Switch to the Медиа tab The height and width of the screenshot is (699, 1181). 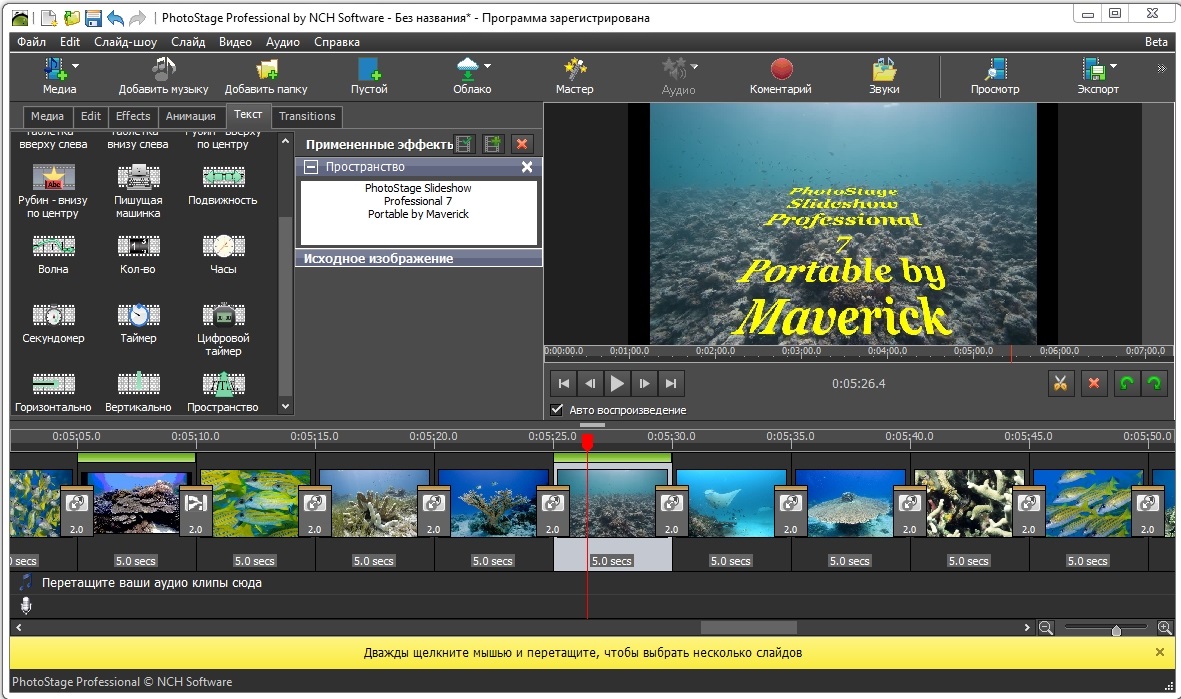pos(47,116)
